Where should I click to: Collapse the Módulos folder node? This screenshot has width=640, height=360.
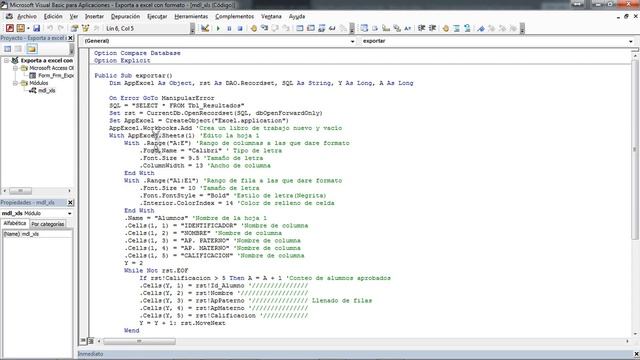pos(15,83)
